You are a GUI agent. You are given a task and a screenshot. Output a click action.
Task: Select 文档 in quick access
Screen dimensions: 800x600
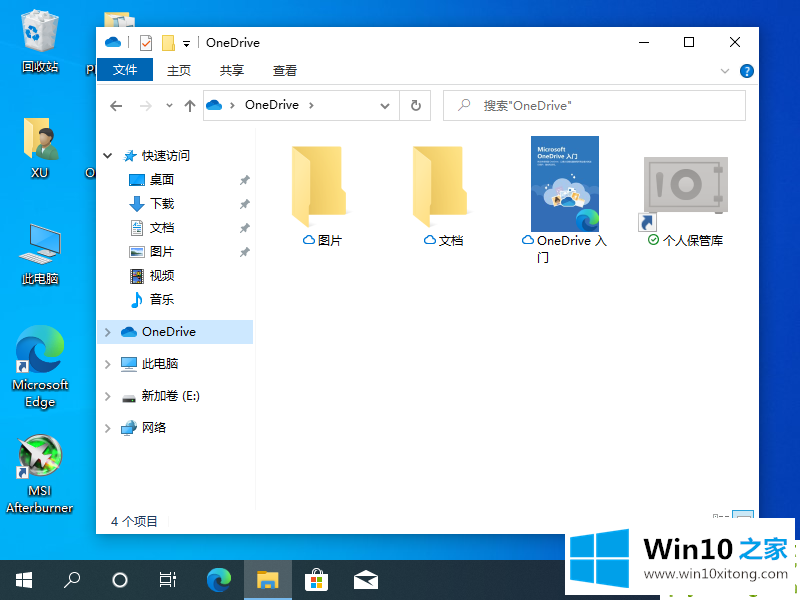click(162, 228)
